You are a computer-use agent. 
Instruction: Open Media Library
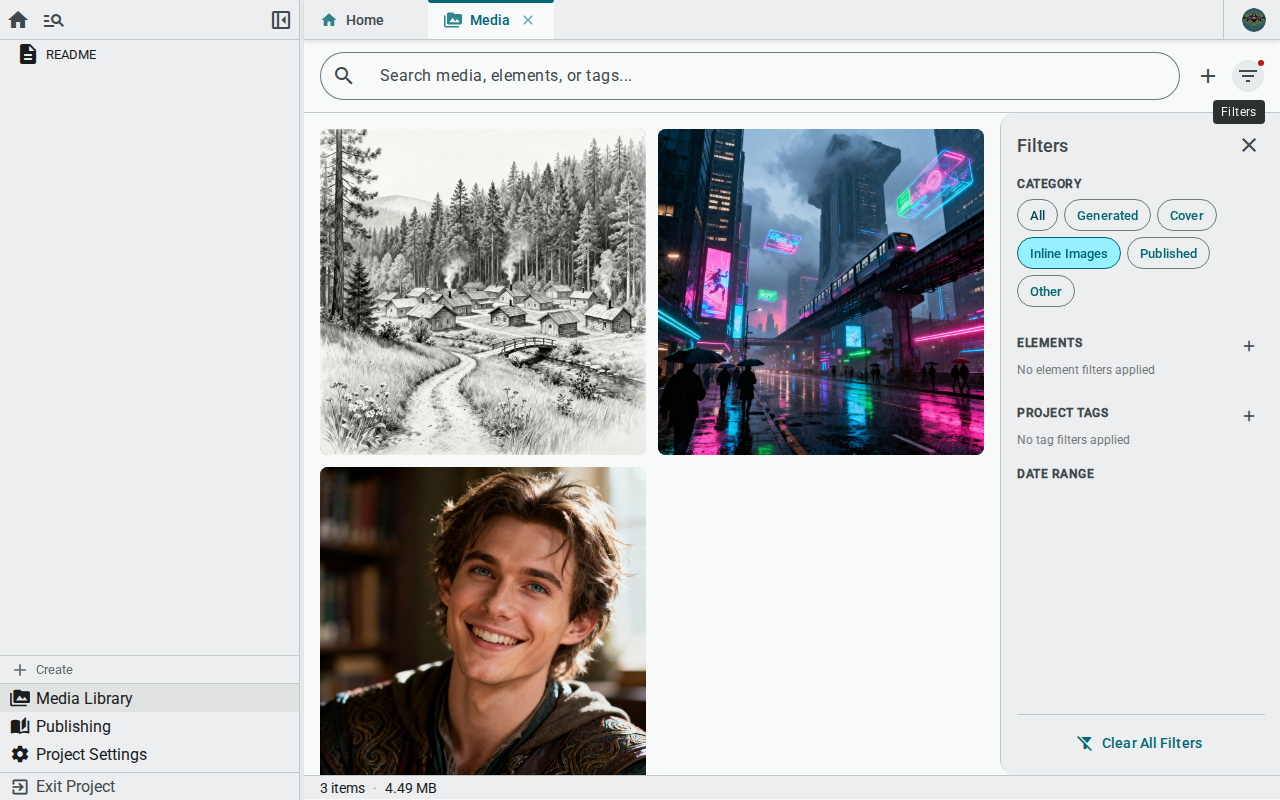coord(150,698)
